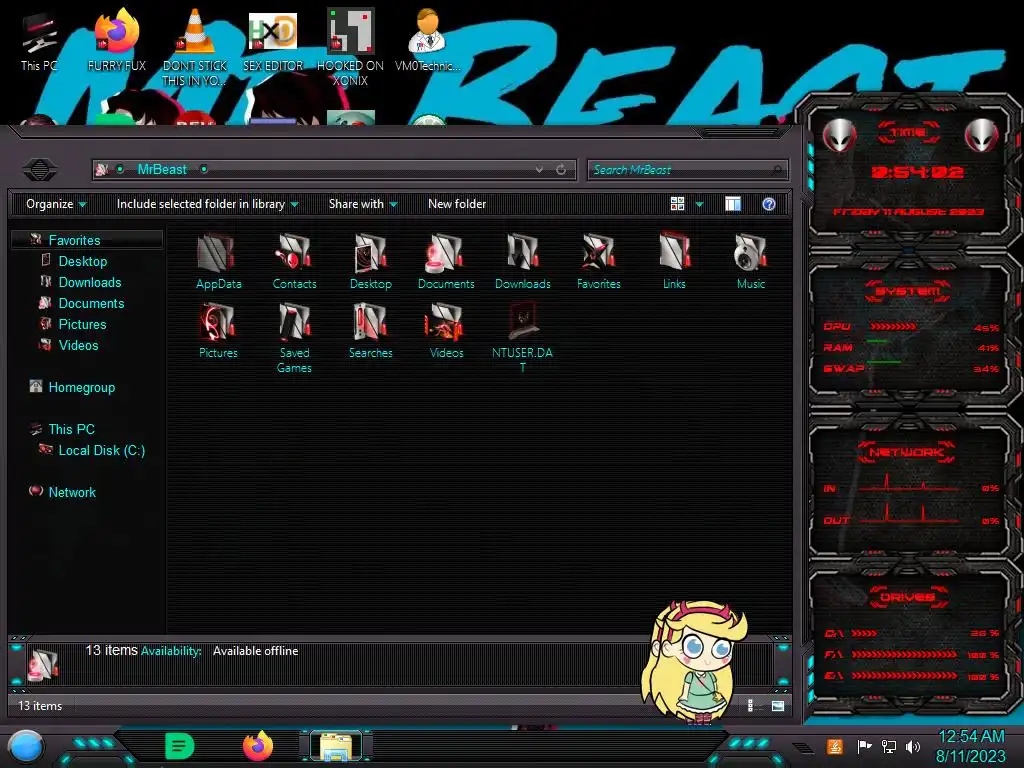This screenshot has height=768, width=1024.
Task: Select Downloads in the navigation pane
Action: [90, 282]
